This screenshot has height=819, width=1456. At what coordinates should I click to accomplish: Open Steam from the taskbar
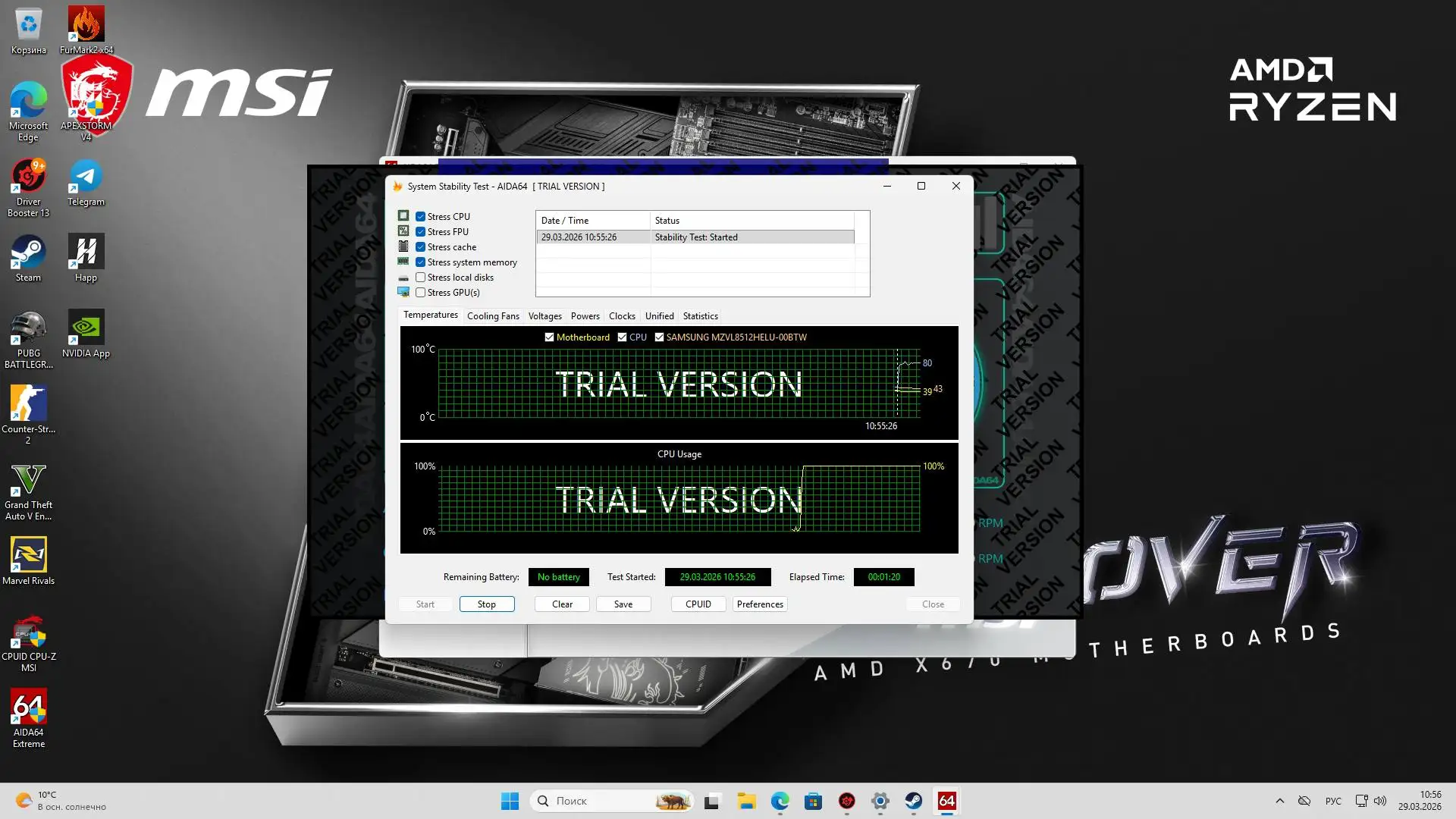913,801
